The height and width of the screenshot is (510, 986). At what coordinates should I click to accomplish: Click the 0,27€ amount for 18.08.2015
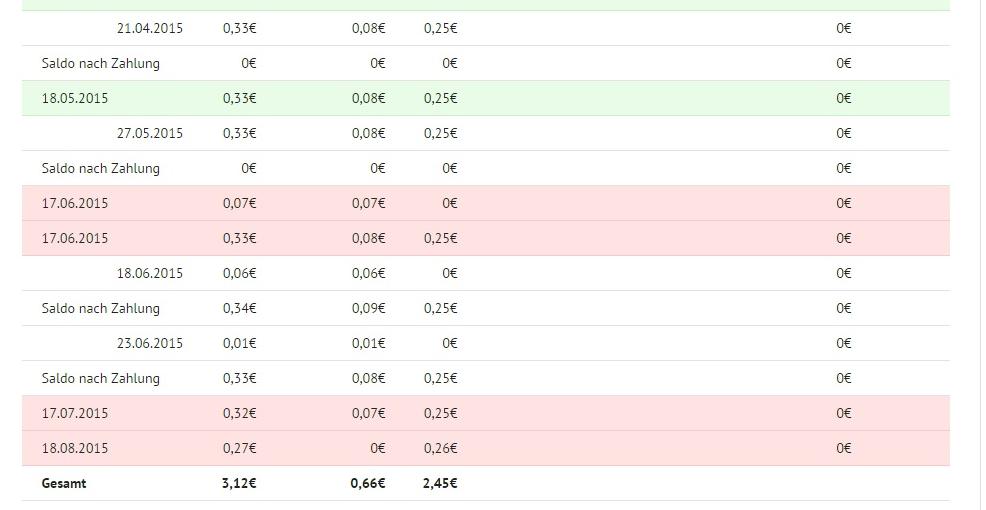click(240, 448)
